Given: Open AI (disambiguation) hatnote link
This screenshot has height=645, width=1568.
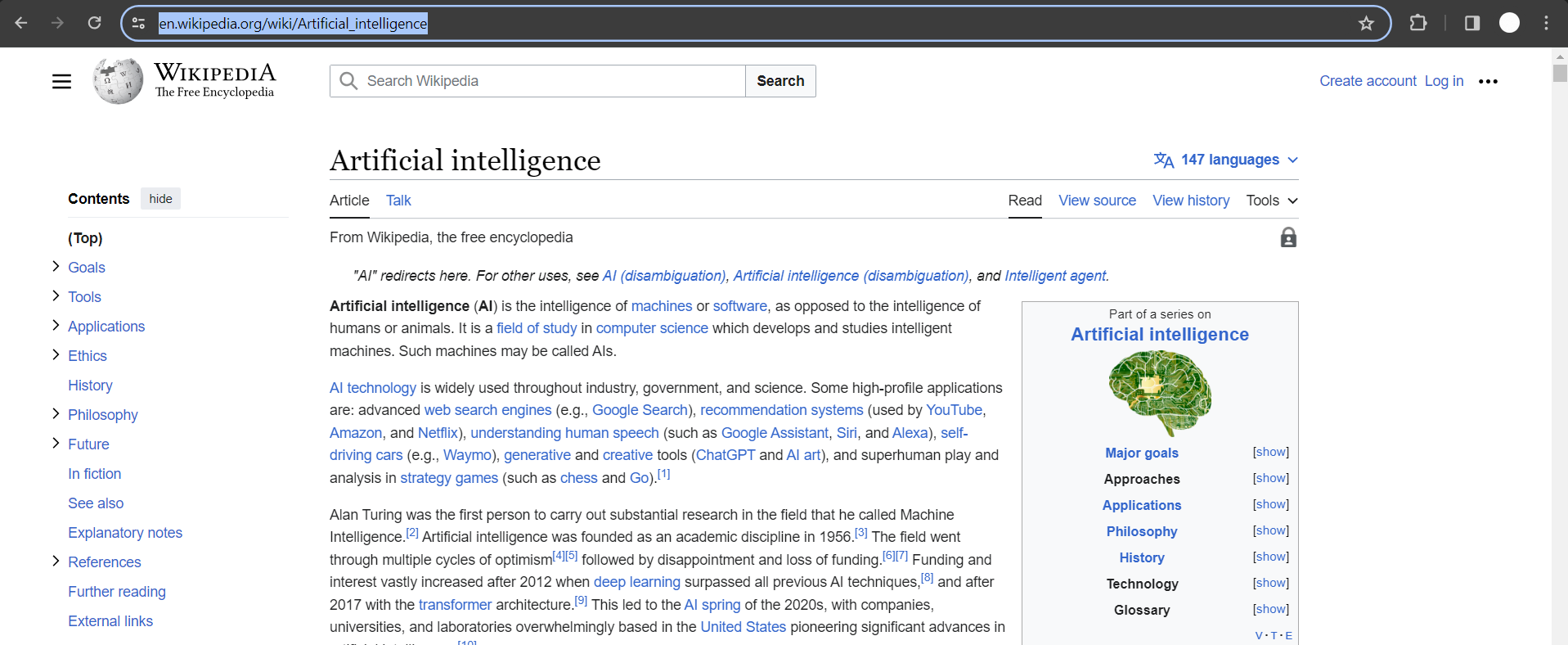Looking at the screenshot, I should 663,276.
